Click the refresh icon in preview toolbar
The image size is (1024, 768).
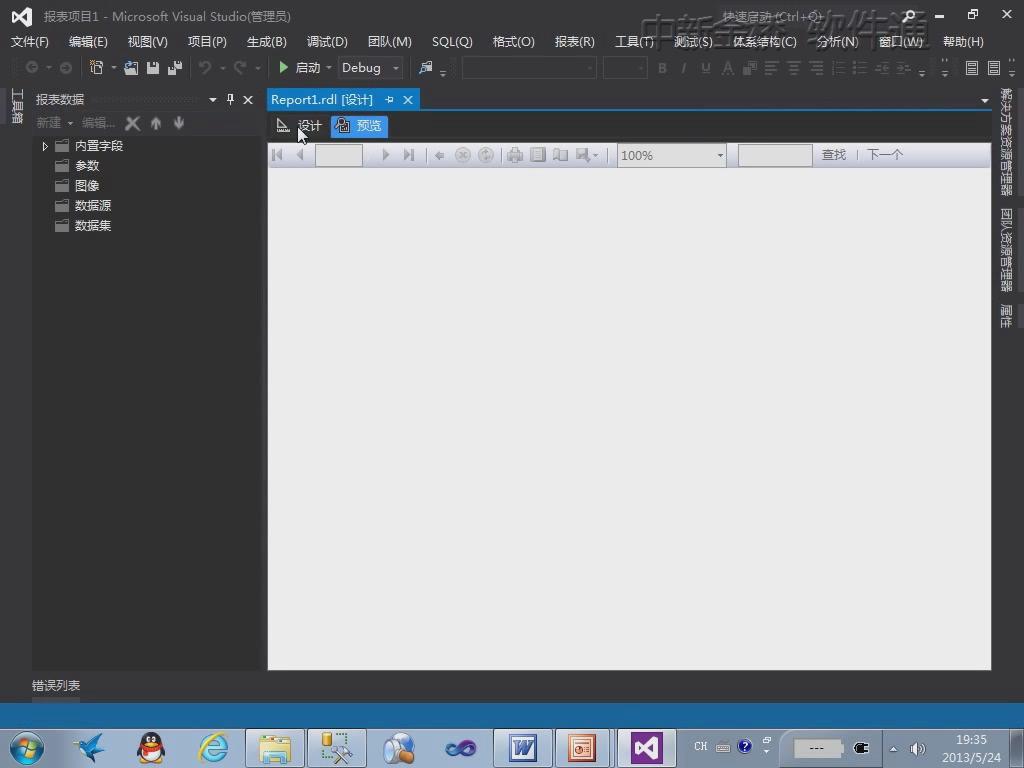(x=486, y=155)
